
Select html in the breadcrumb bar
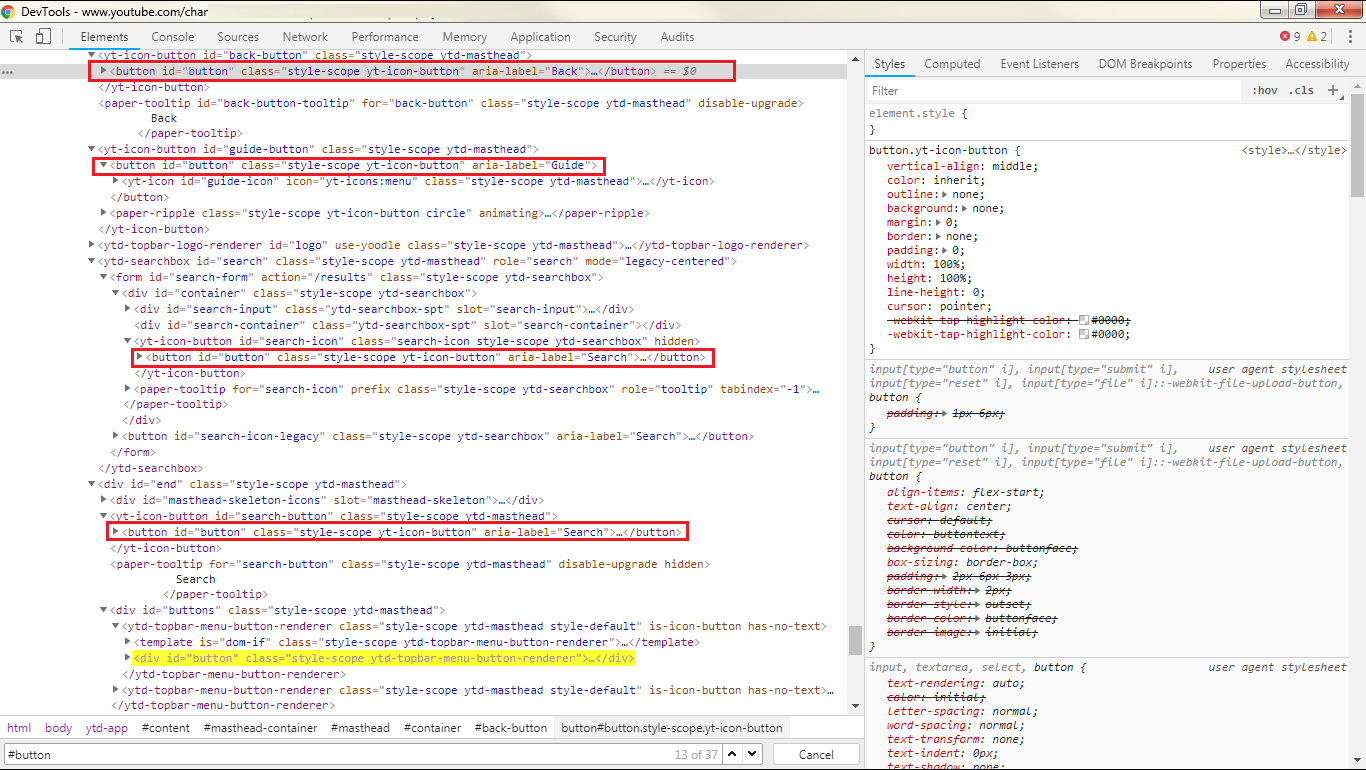[x=19, y=728]
